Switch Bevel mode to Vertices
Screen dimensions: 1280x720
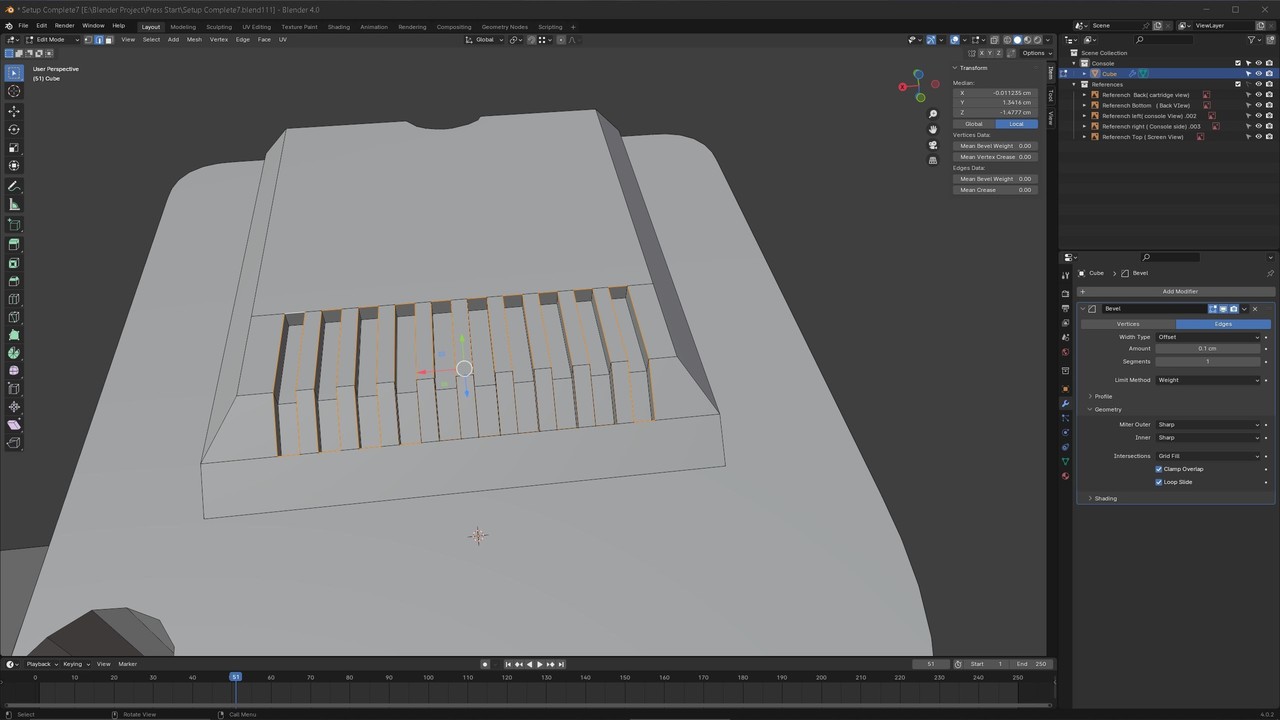1128,324
